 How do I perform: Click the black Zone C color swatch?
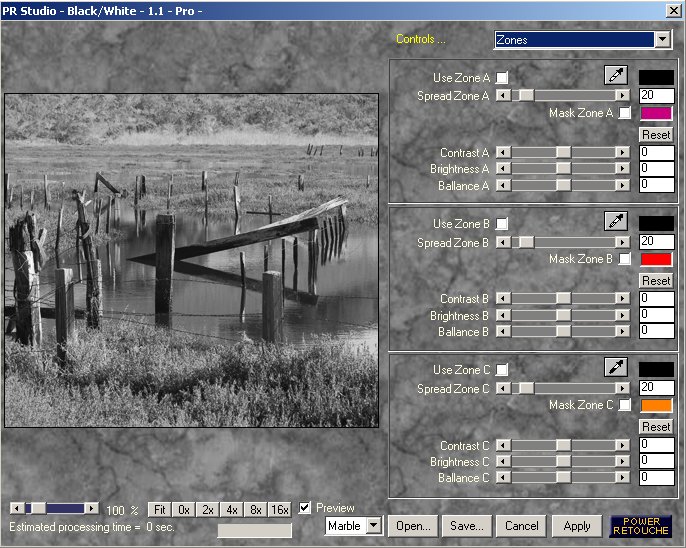click(656, 370)
